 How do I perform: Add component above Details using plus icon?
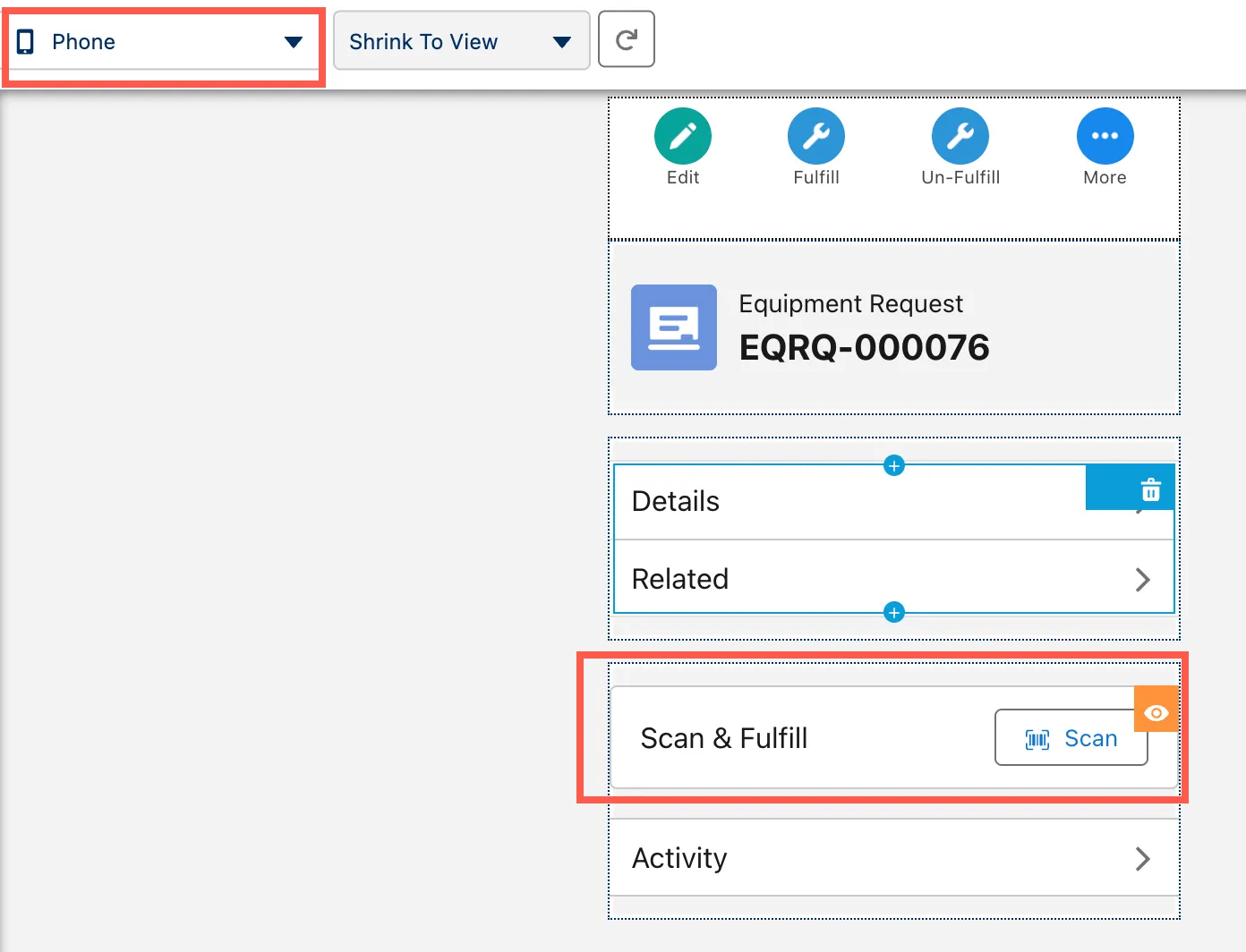coord(894,465)
